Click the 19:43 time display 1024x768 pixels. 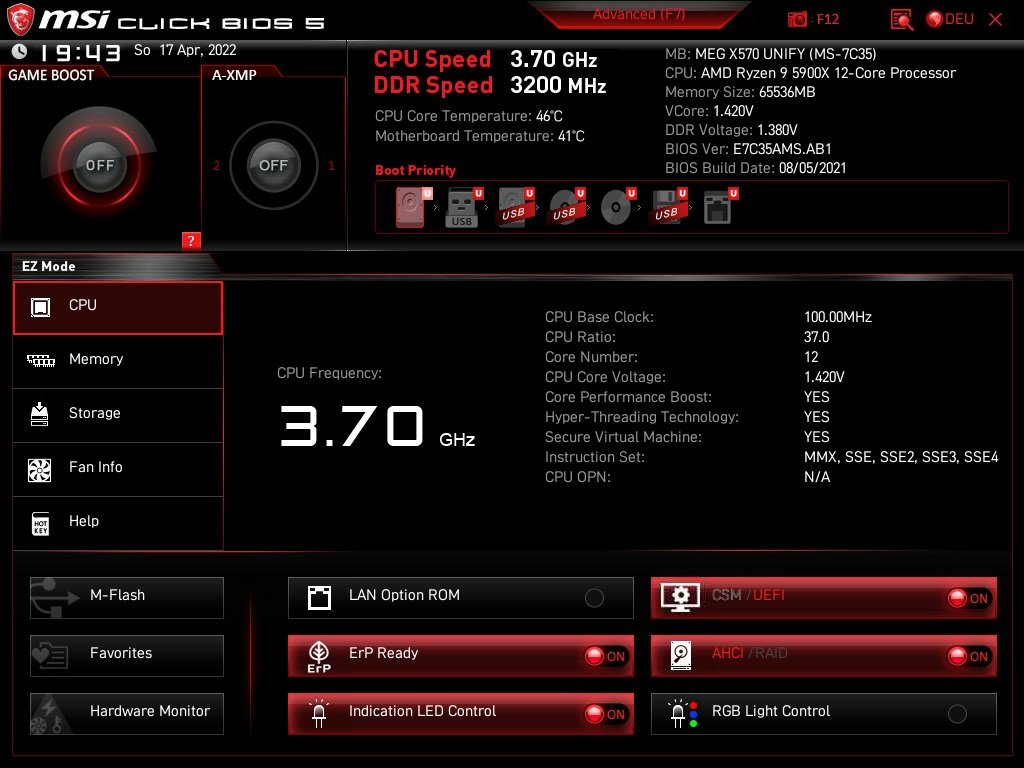tap(80, 52)
